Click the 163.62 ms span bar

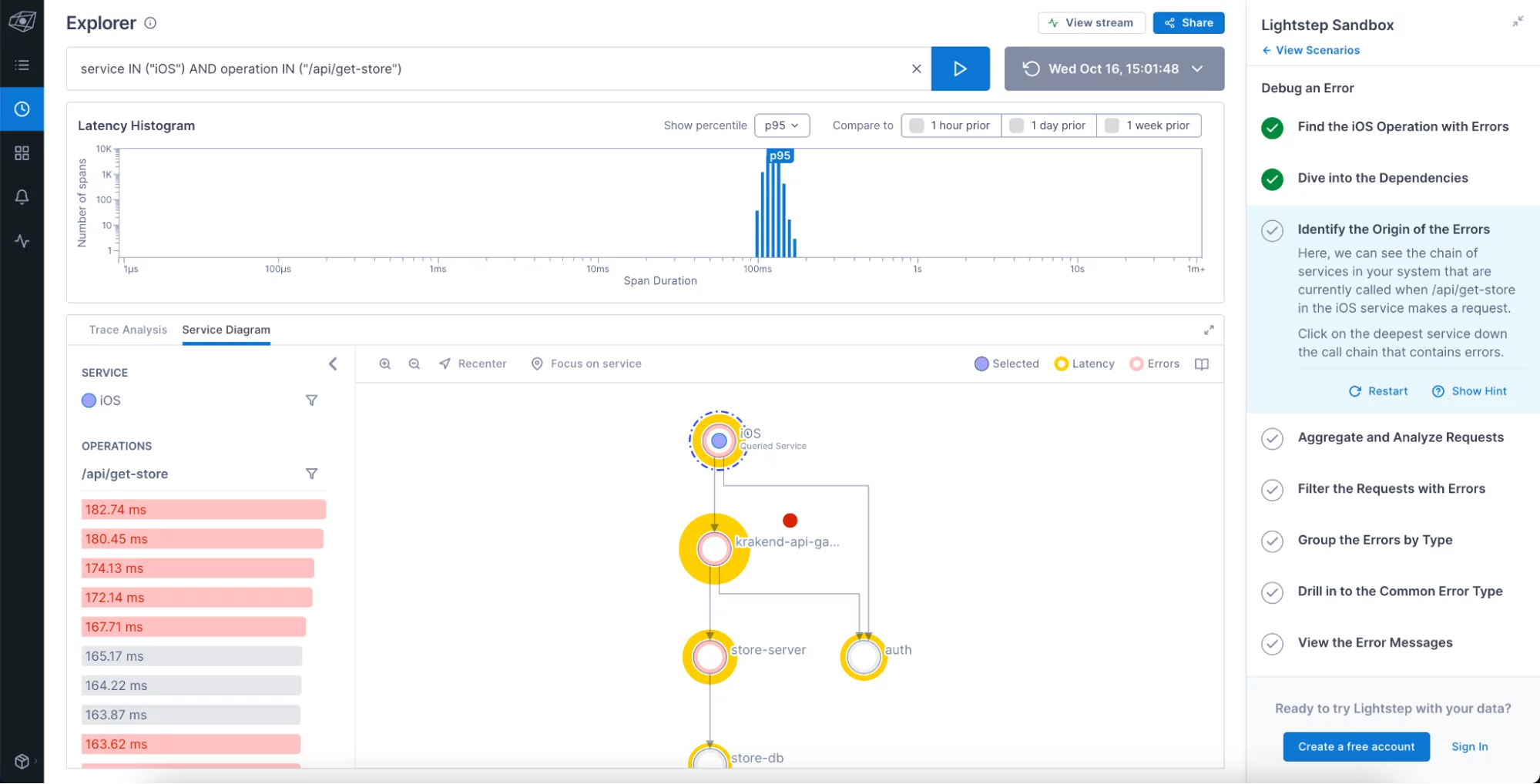point(190,744)
